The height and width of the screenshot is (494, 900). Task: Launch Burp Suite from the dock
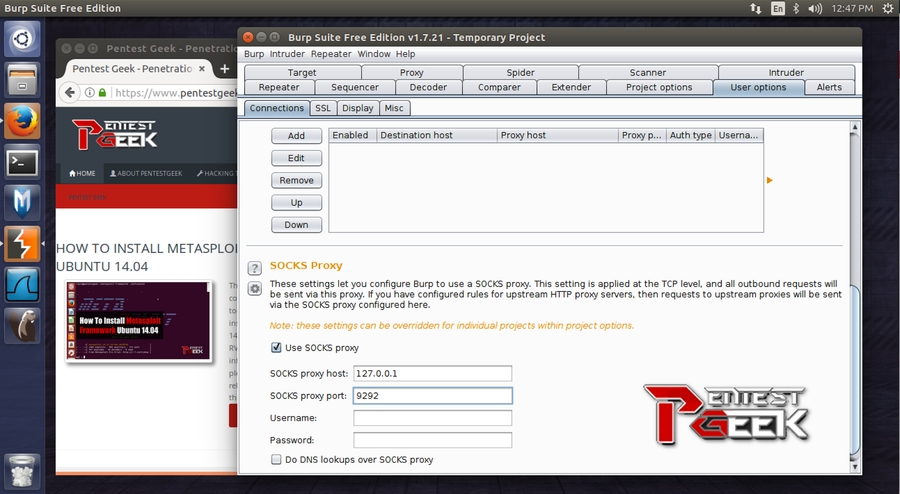[x=22, y=243]
